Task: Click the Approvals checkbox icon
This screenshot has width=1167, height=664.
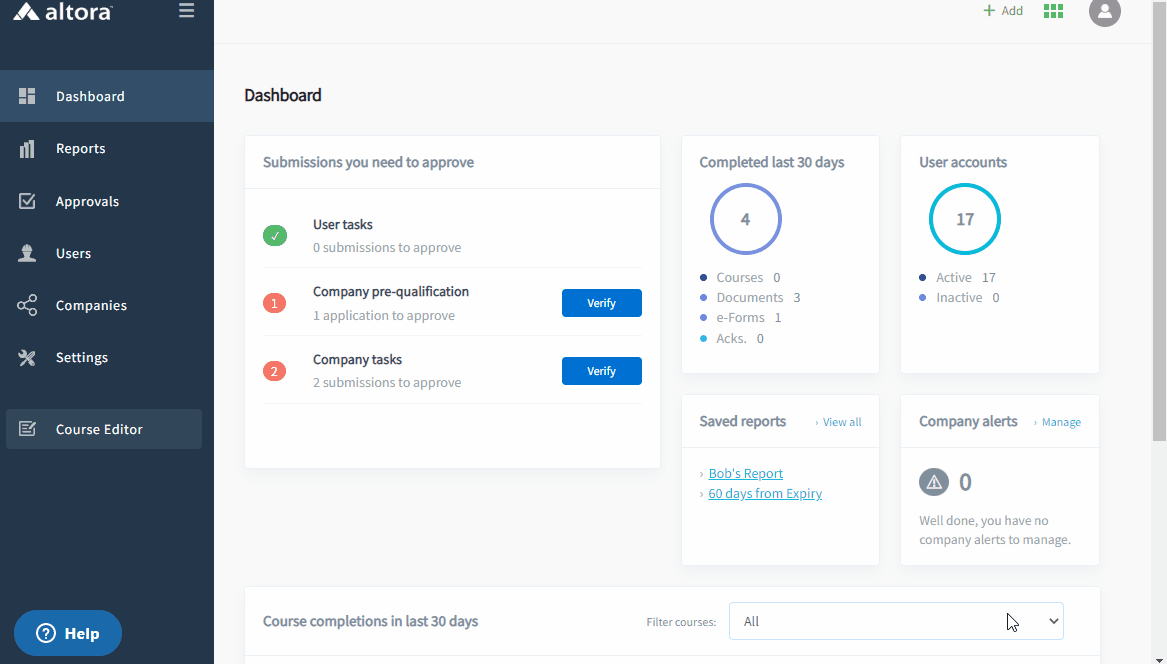Action: (x=27, y=201)
